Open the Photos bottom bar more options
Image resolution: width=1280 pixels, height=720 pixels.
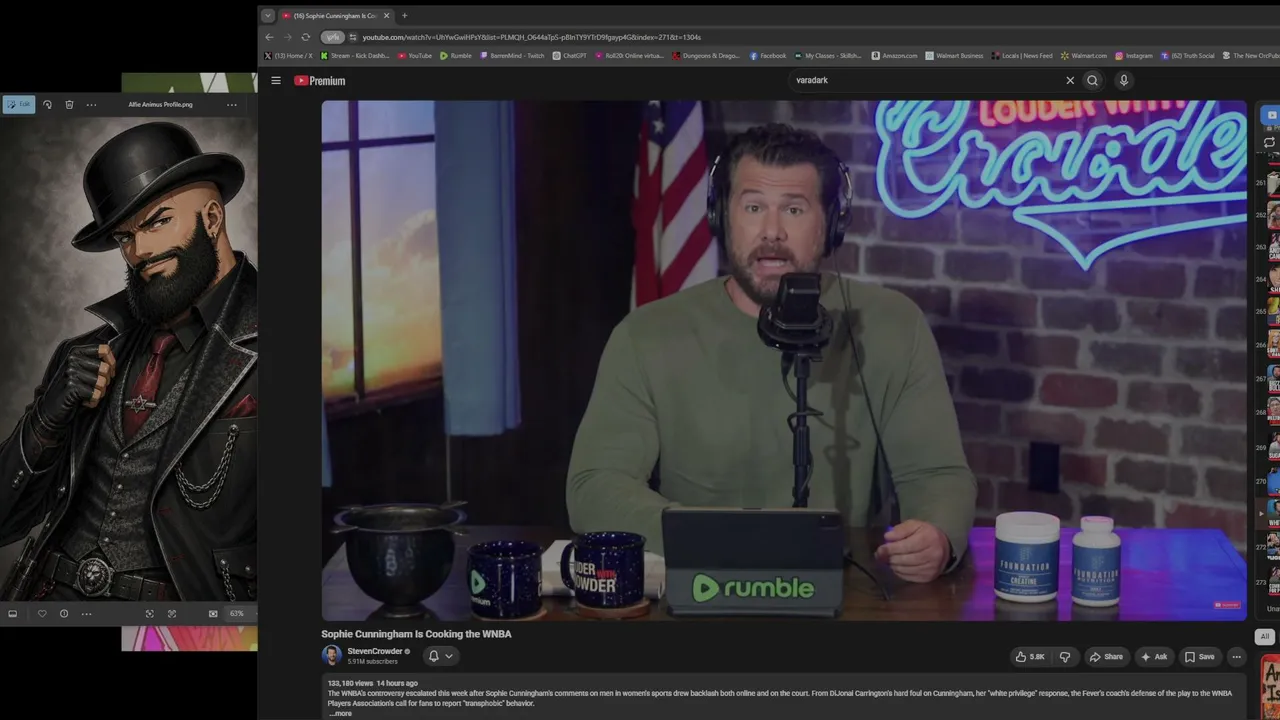(87, 614)
